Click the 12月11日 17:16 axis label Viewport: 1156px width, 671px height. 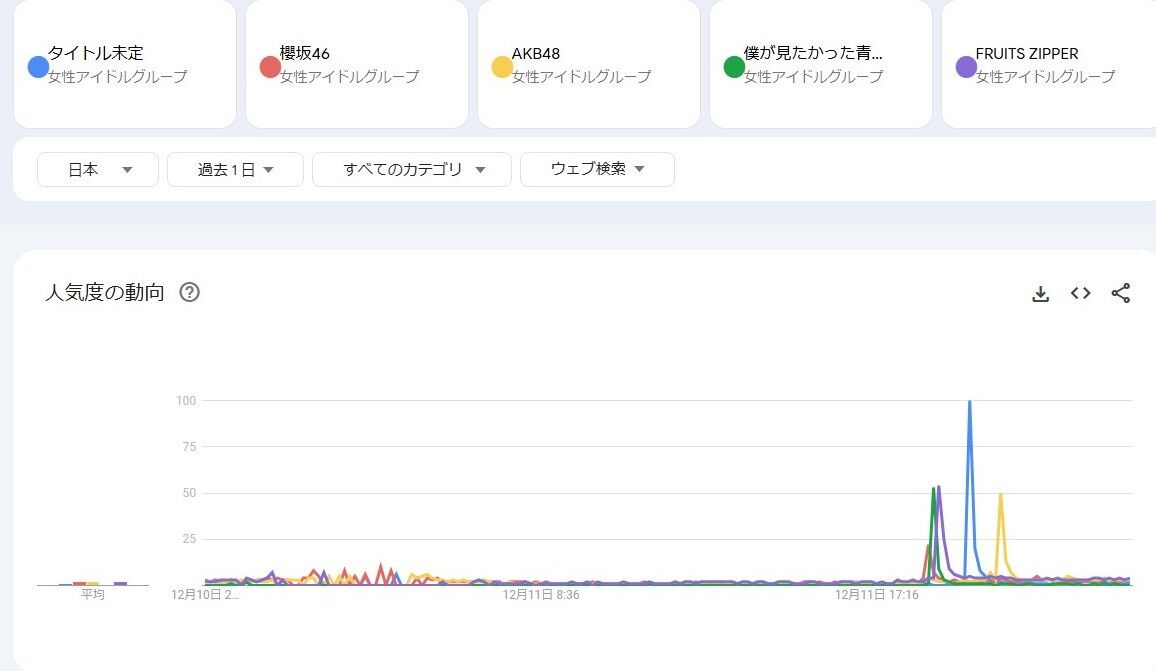tap(877, 594)
